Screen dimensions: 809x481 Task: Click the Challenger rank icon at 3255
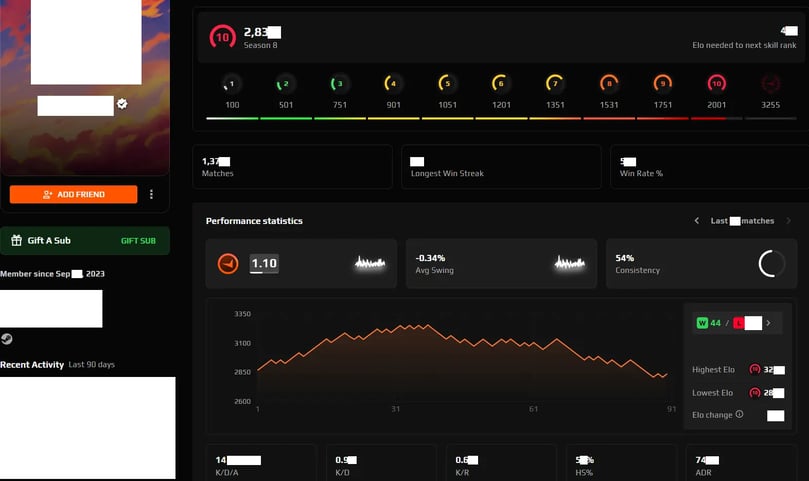[770, 84]
